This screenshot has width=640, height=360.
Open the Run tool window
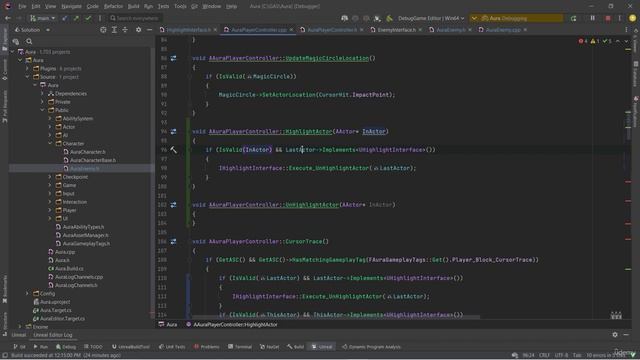[x=40, y=347]
